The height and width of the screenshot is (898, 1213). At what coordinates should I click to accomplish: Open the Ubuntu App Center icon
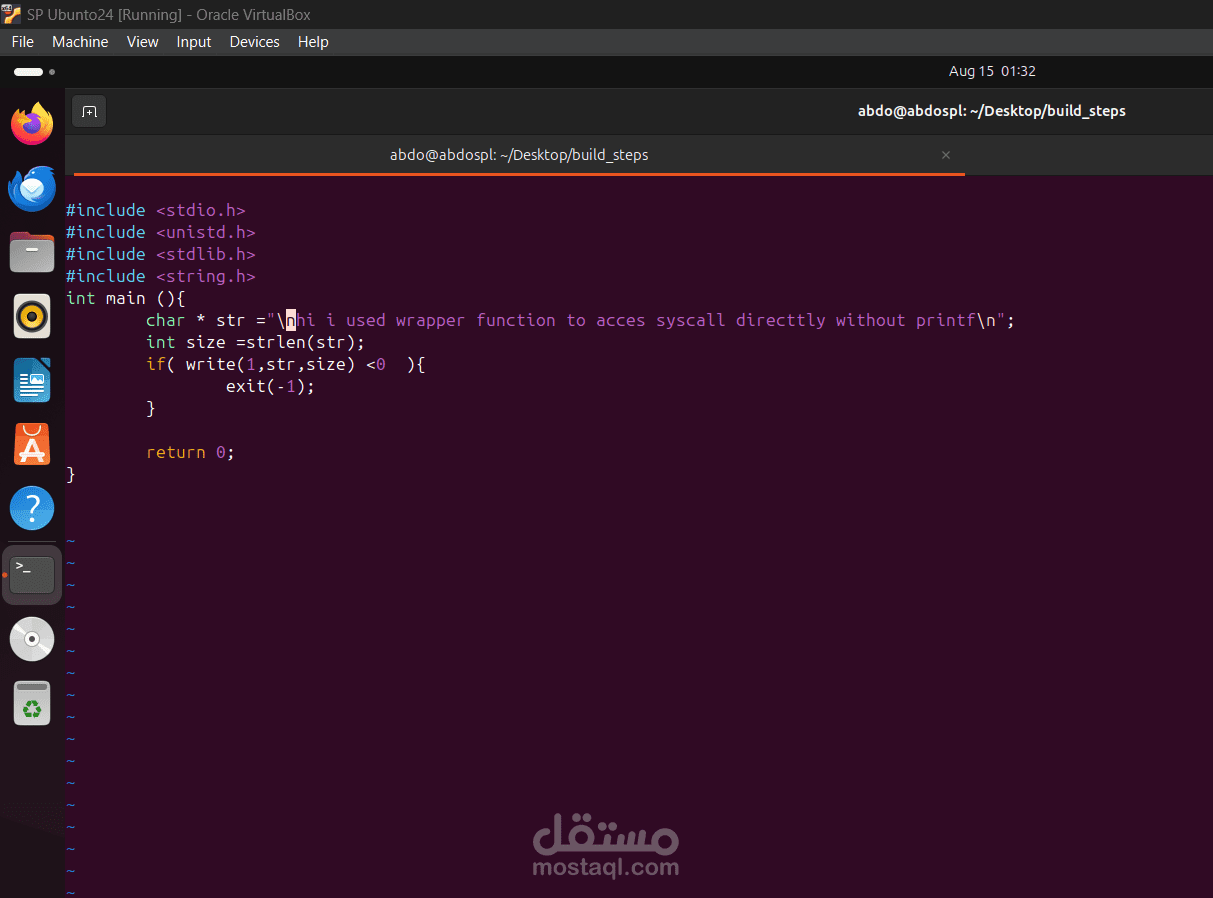32,444
